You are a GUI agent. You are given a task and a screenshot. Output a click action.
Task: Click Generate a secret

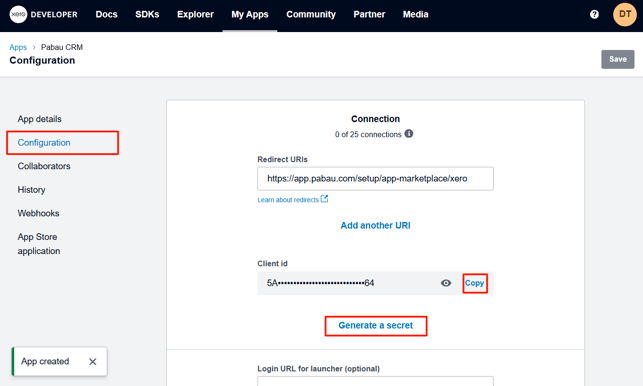[x=376, y=326]
